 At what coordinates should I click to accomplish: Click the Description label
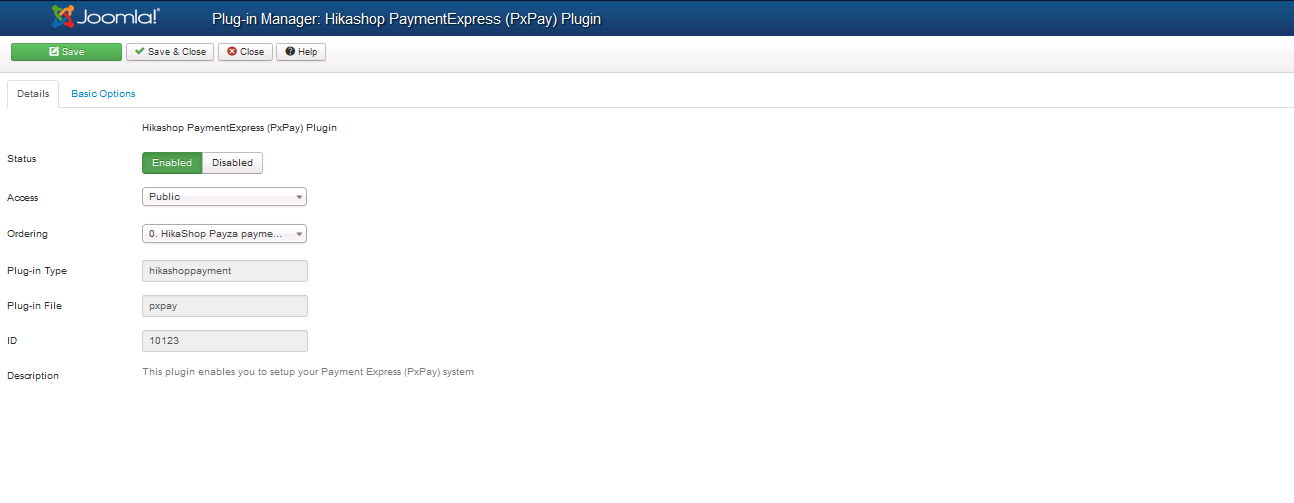(33, 376)
